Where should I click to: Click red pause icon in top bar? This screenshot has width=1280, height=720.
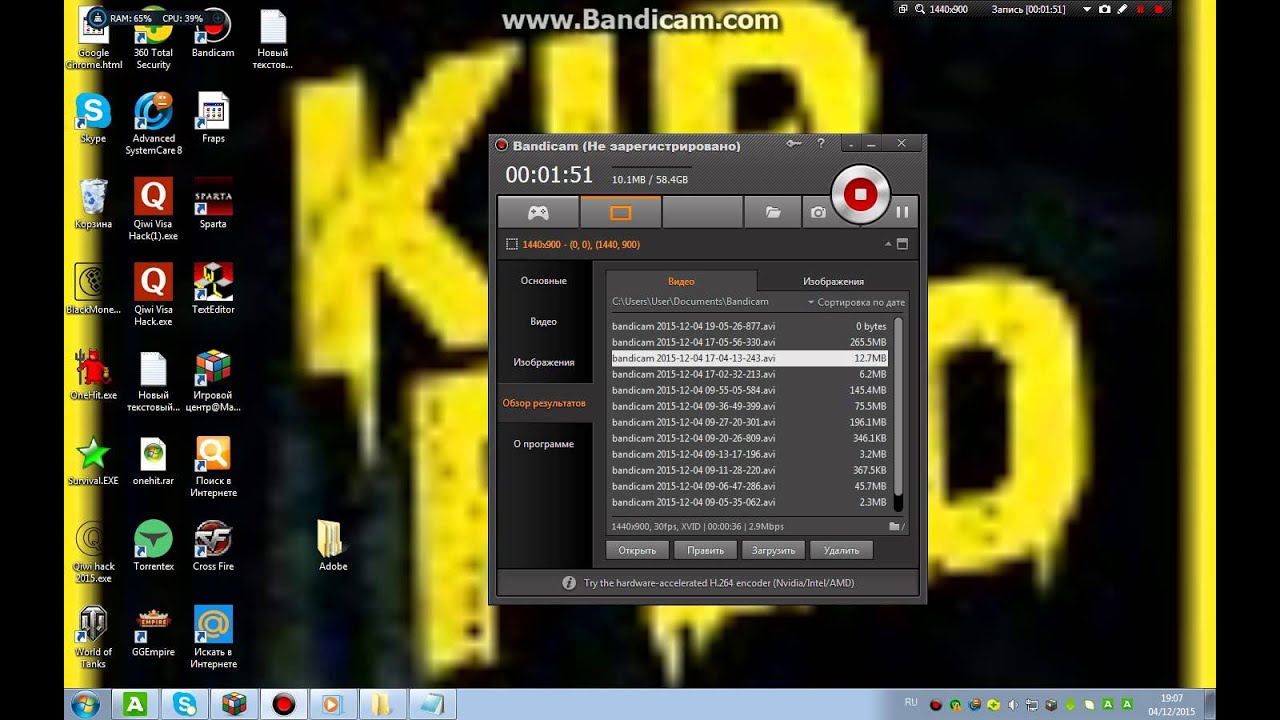pyautogui.click(x=1141, y=9)
